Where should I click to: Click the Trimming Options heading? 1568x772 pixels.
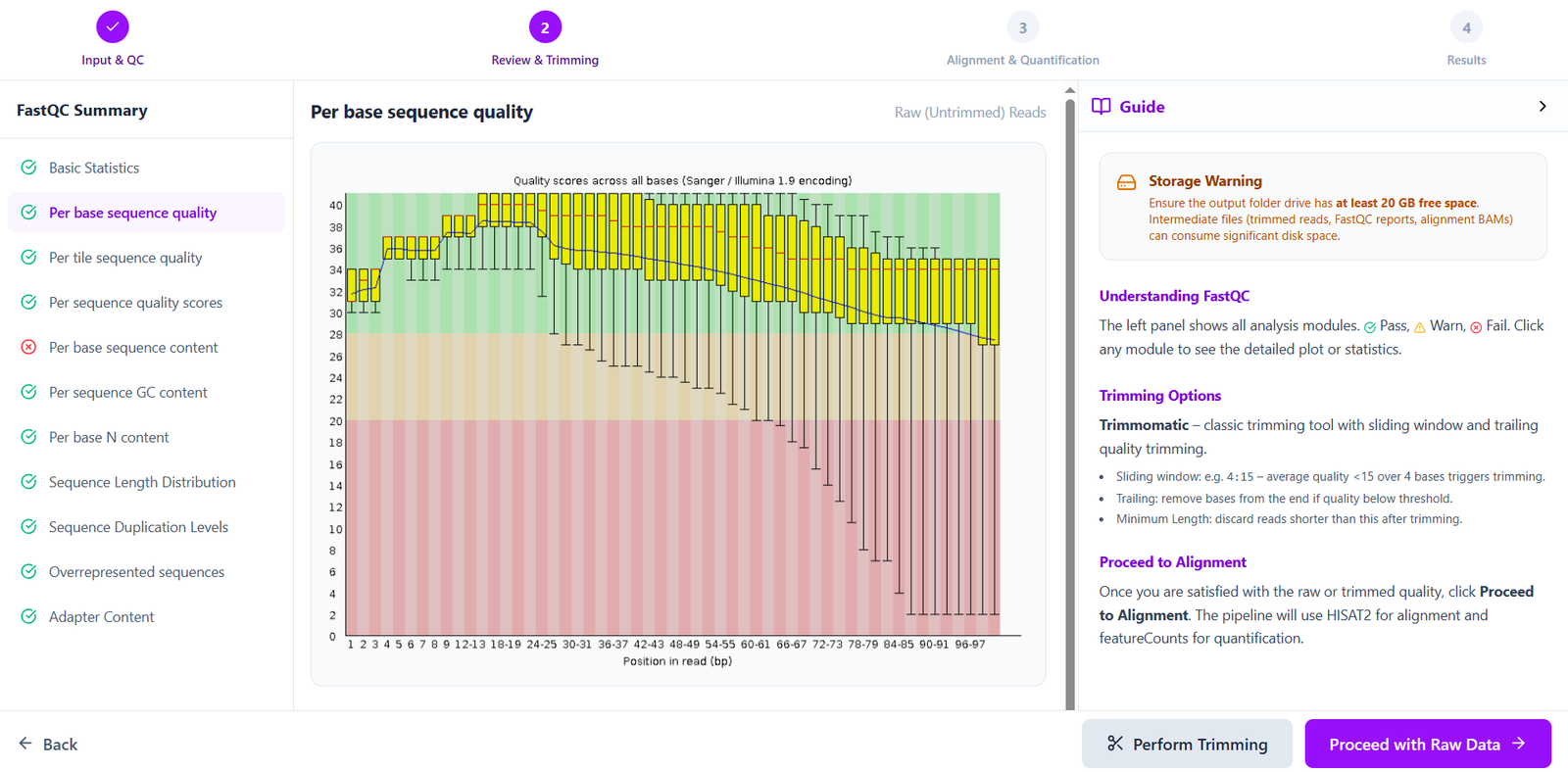(1160, 396)
